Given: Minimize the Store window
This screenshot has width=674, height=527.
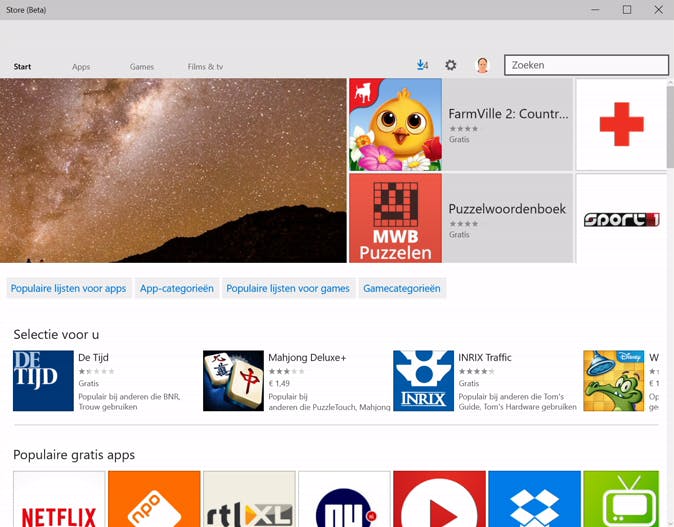Looking at the screenshot, I should (x=595, y=9).
